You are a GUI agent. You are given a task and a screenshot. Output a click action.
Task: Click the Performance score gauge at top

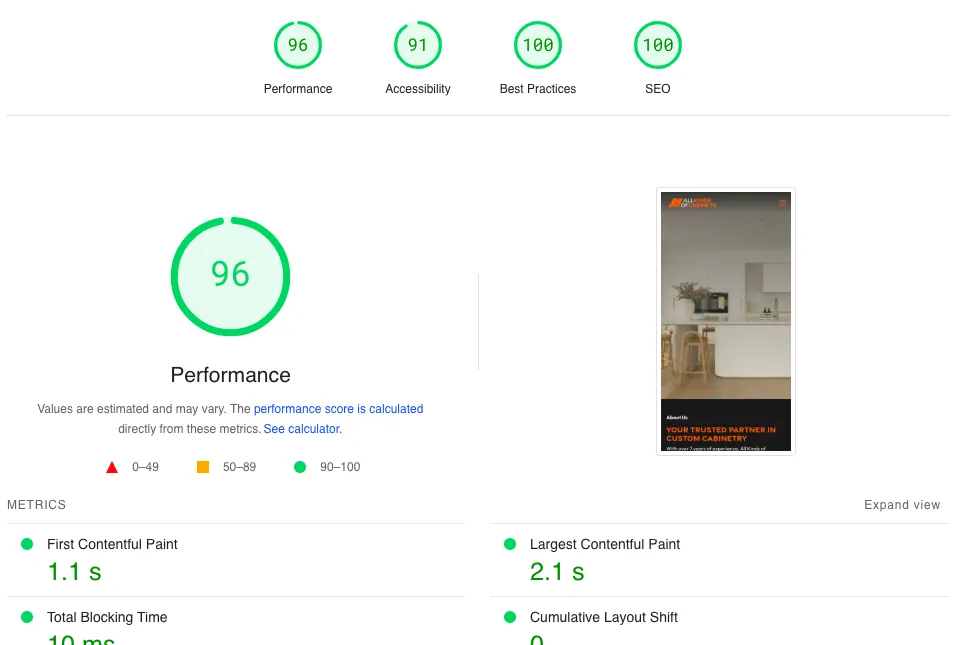click(x=298, y=45)
